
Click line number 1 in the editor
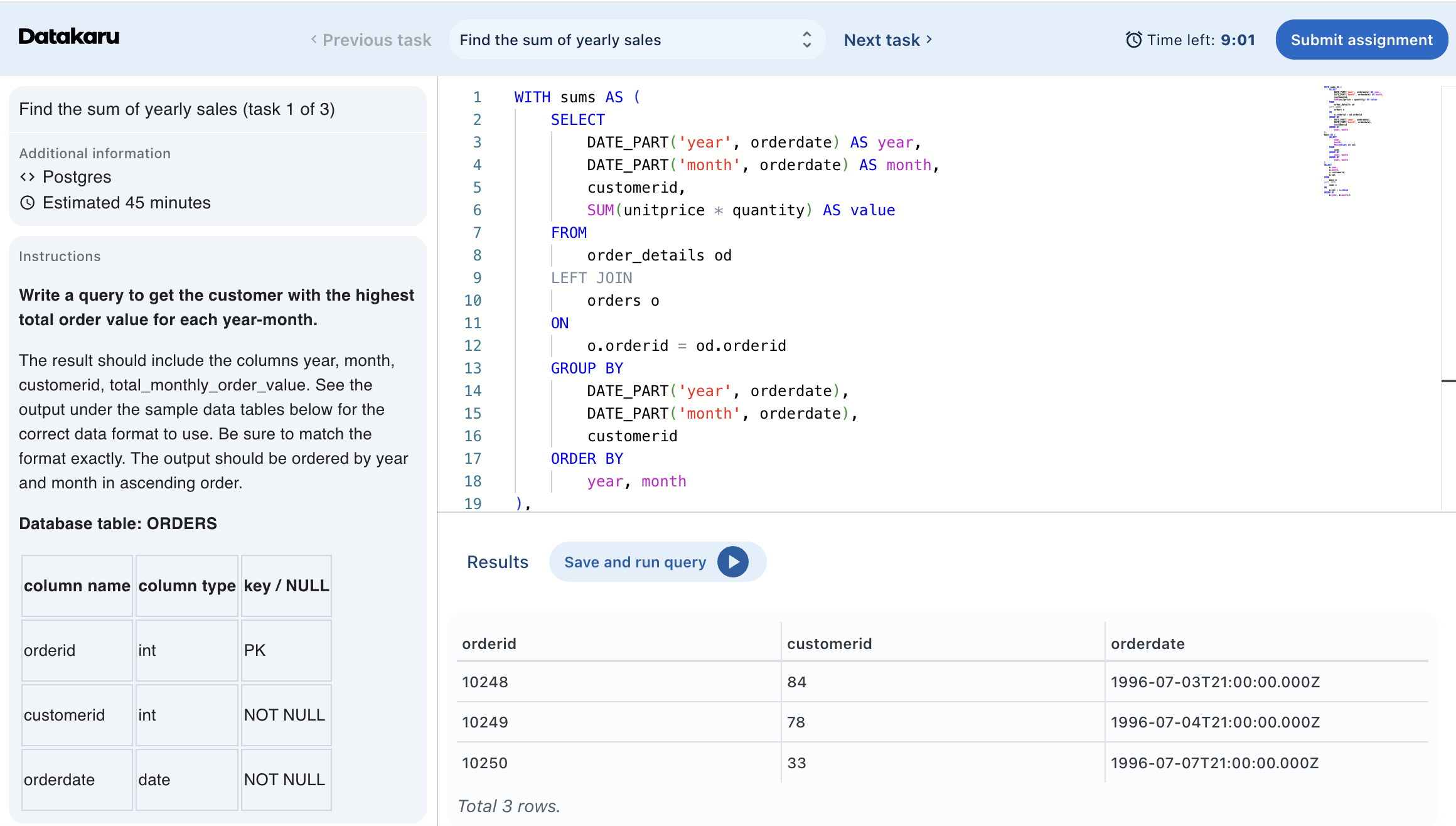click(x=477, y=97)
